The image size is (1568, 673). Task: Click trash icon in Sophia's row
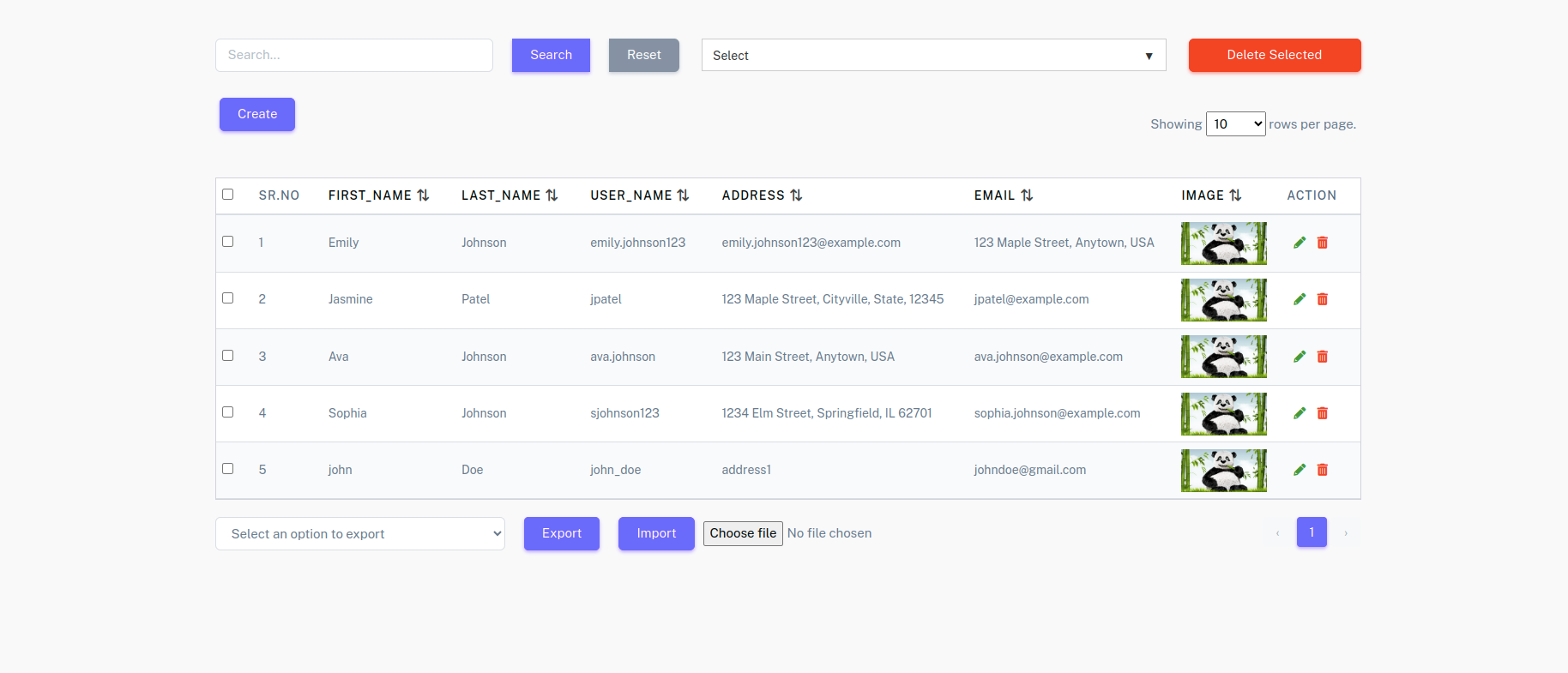[1322, 413]
